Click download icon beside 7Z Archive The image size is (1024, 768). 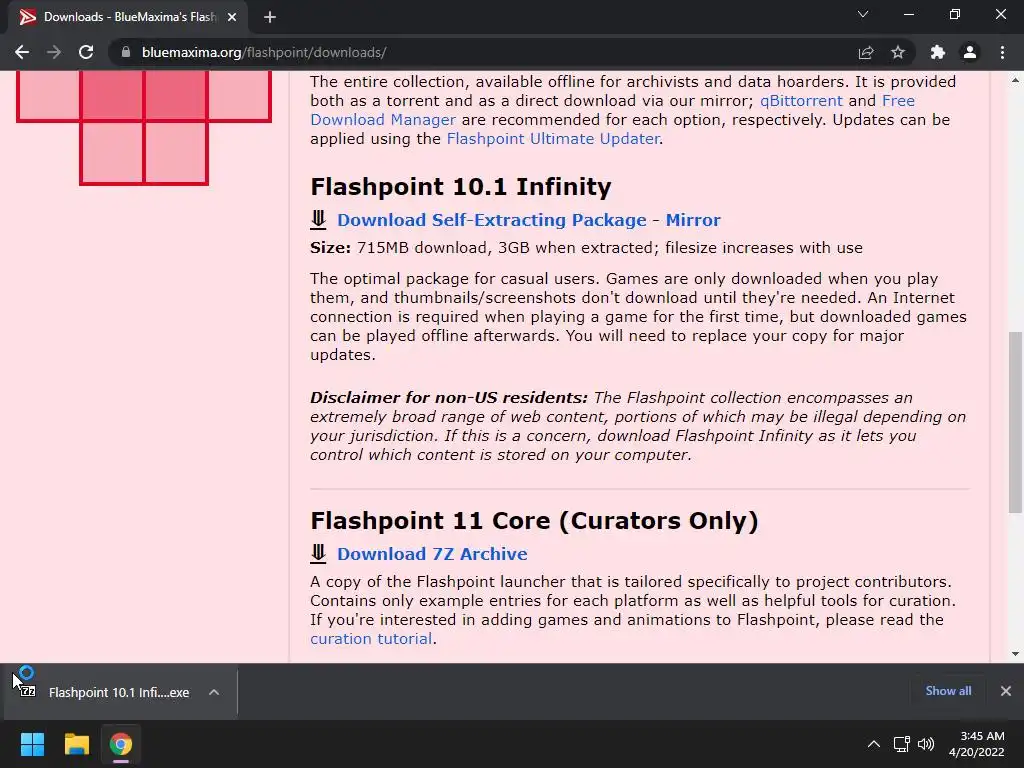pyautogui.click(x=318, y=553)
